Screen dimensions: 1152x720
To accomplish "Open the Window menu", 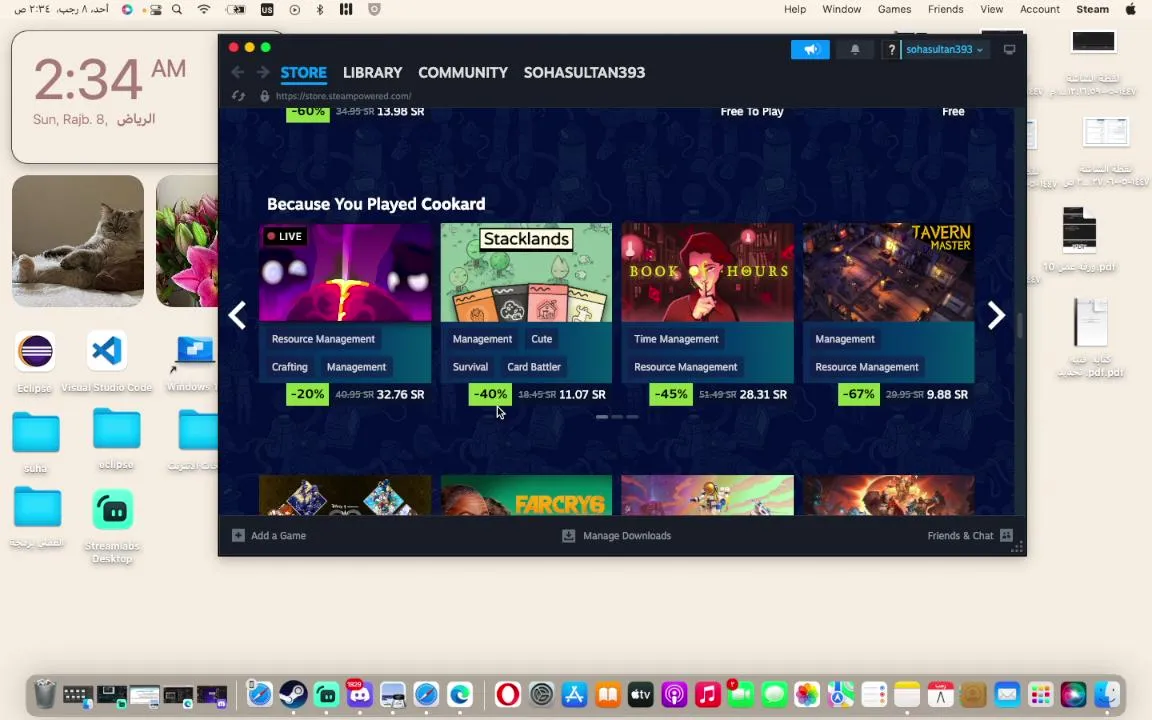I will point(841,10).
